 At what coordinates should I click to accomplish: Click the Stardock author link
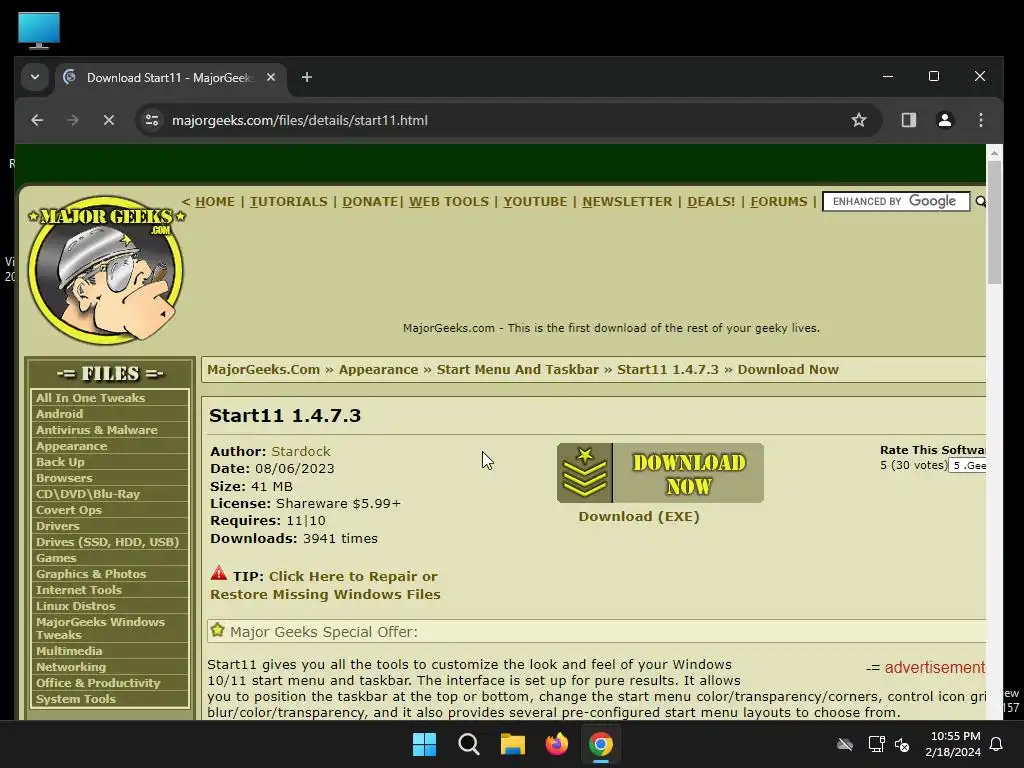coord(301,451)
